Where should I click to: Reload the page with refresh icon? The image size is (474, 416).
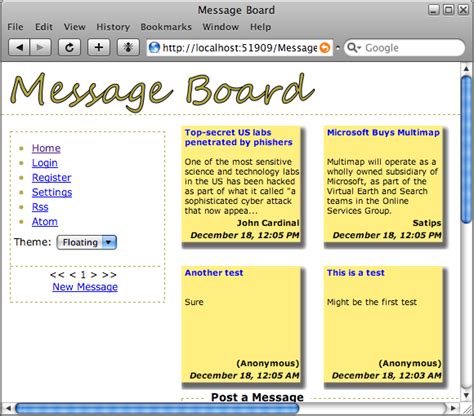(69, 47)
